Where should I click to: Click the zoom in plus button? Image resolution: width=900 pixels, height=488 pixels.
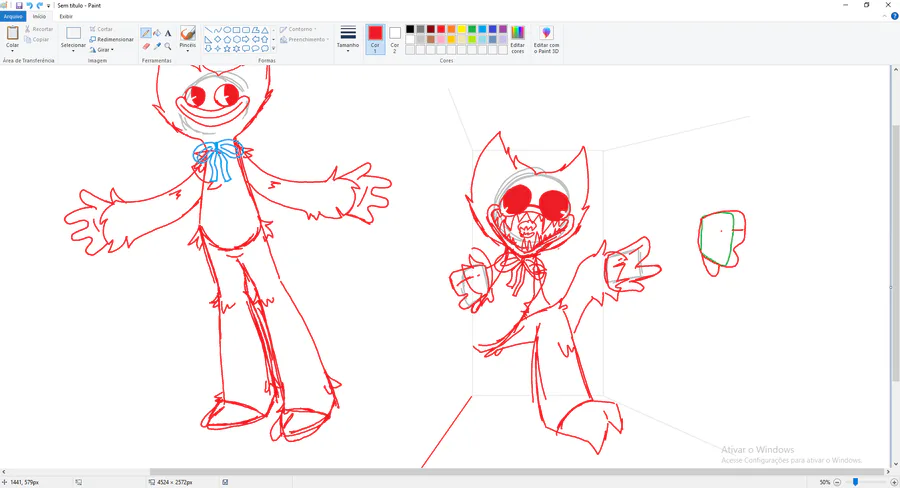click(894, 482)
